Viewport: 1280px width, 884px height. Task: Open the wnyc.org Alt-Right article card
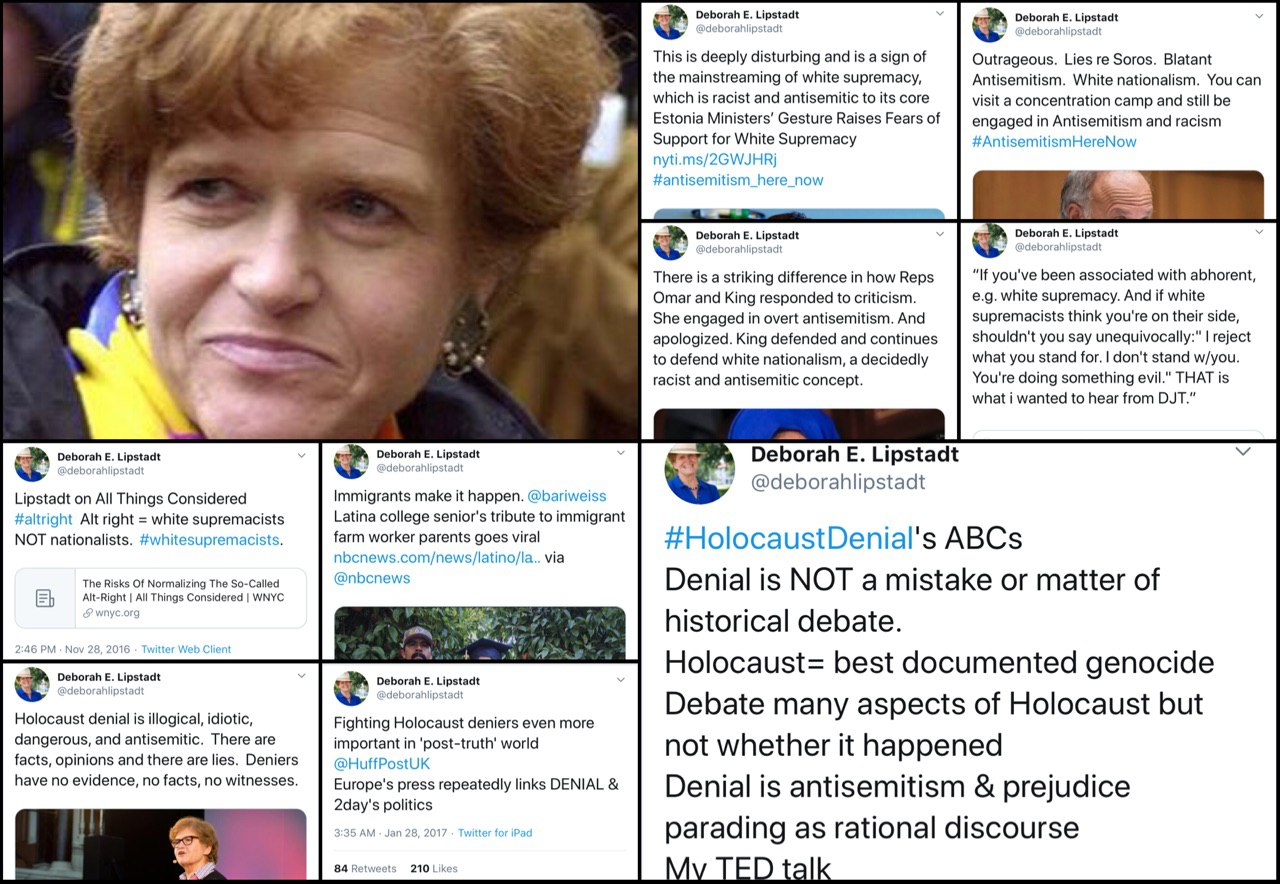click(161, 598)
